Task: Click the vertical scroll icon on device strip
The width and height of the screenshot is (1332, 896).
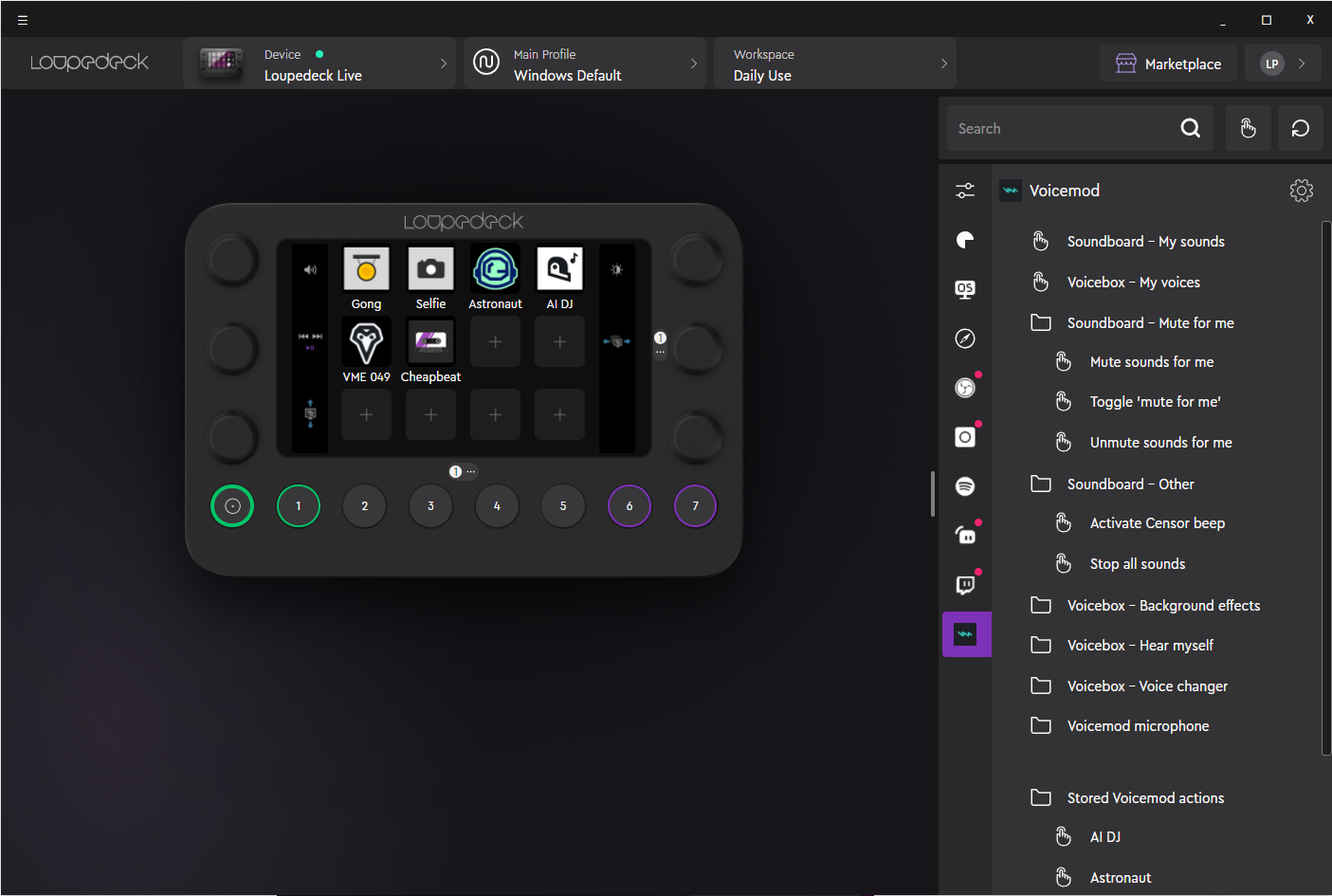Action: tap(310, 414)
